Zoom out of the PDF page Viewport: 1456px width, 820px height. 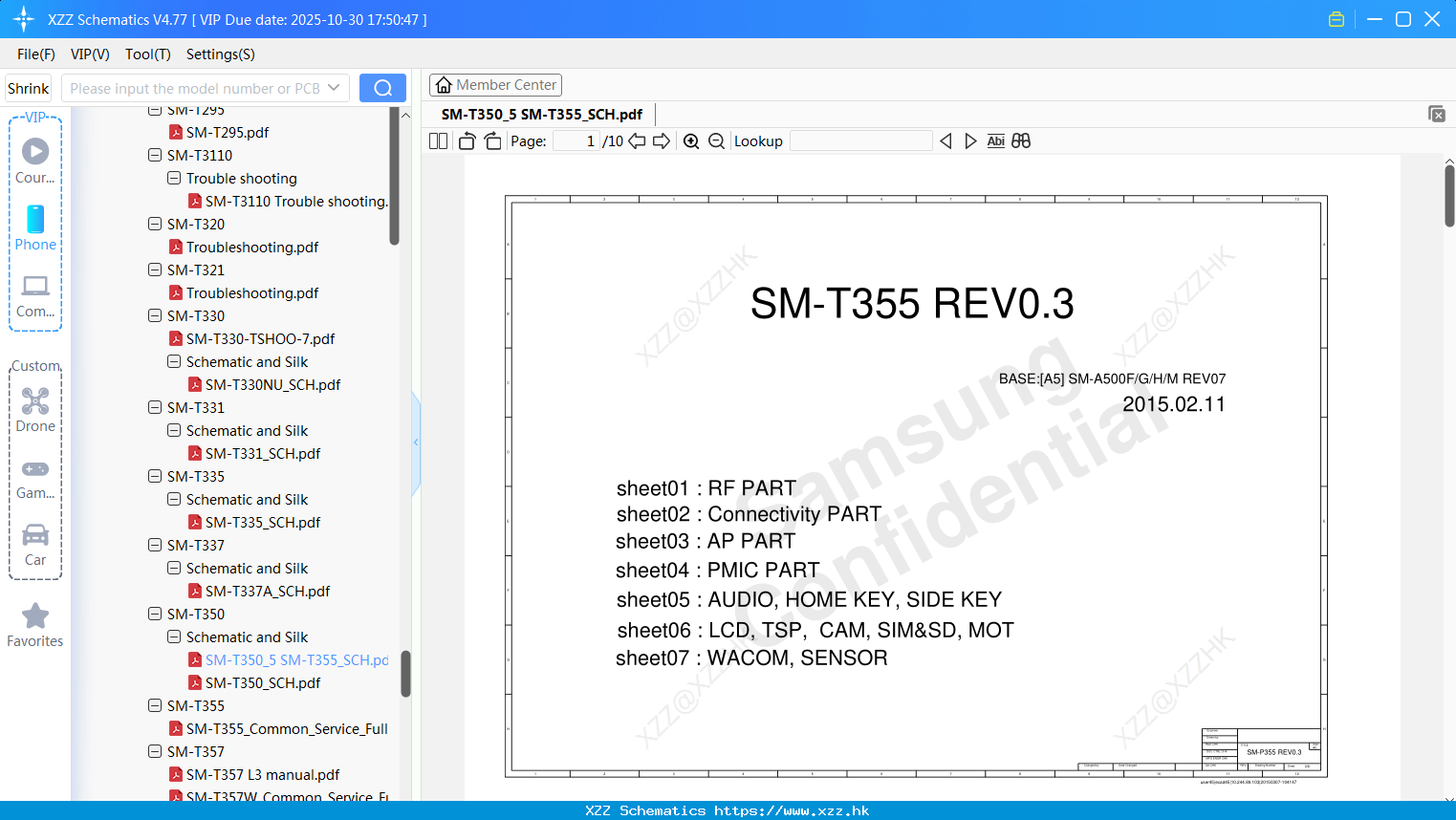coord(715,140)
